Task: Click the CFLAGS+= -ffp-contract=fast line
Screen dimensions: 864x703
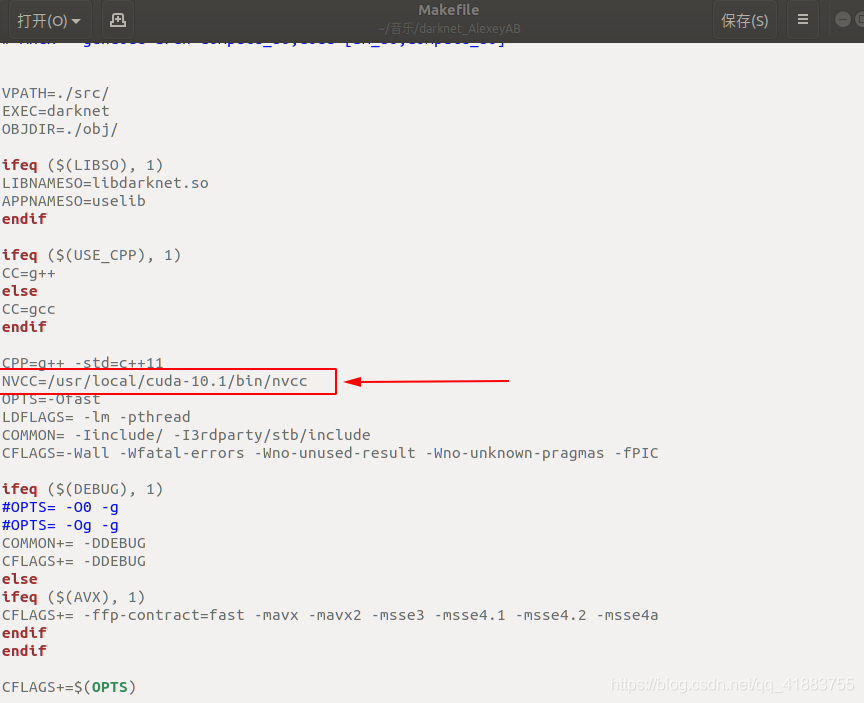Action: pos(330,615)
